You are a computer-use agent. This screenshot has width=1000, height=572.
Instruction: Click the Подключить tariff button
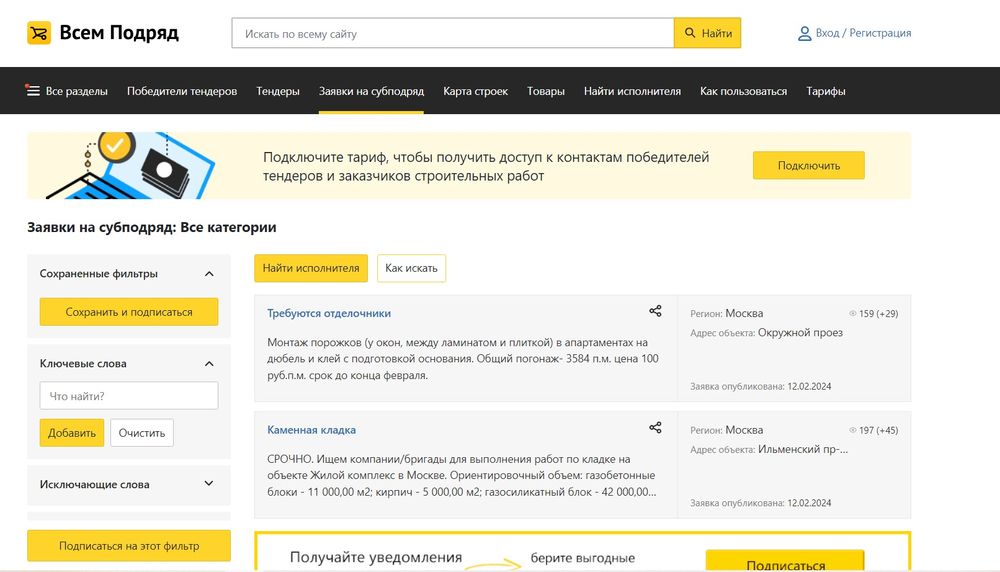tap(808, 166)
